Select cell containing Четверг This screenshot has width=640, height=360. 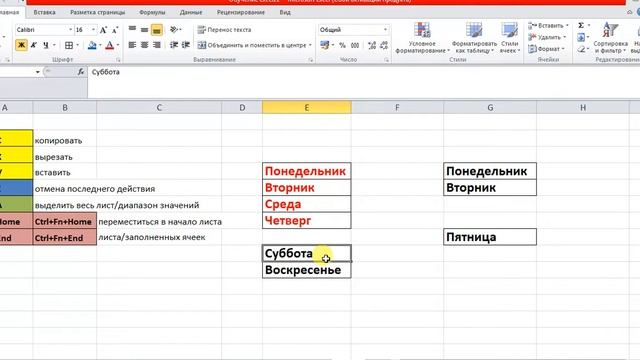(307, 221)
